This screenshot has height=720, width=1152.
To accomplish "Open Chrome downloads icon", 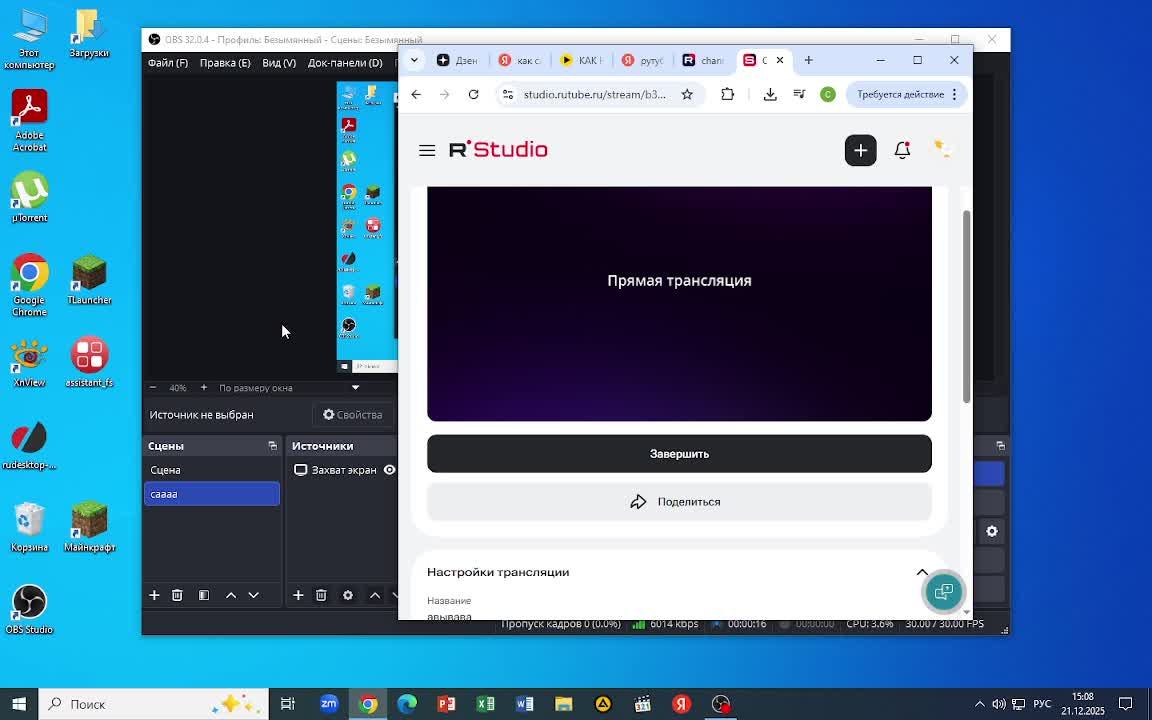I will pos(770,94).
